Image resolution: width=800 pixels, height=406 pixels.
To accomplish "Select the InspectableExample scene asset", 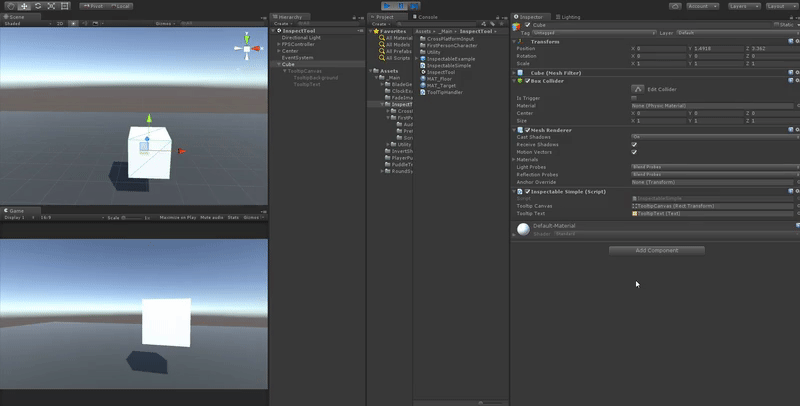I will (447, 59).
